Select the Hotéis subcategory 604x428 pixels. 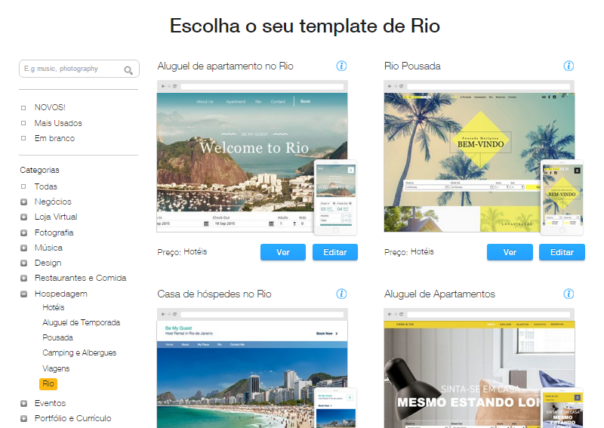click(54, 307)
